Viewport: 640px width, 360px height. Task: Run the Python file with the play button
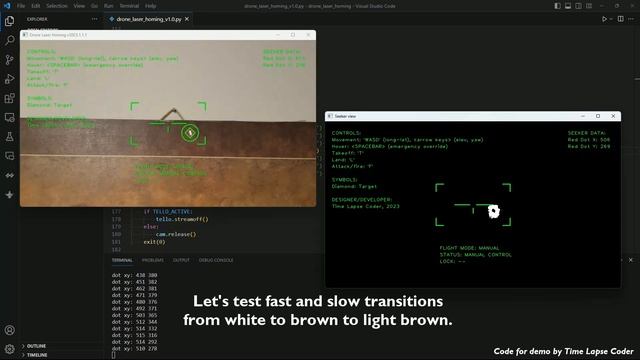click(604, 19)
